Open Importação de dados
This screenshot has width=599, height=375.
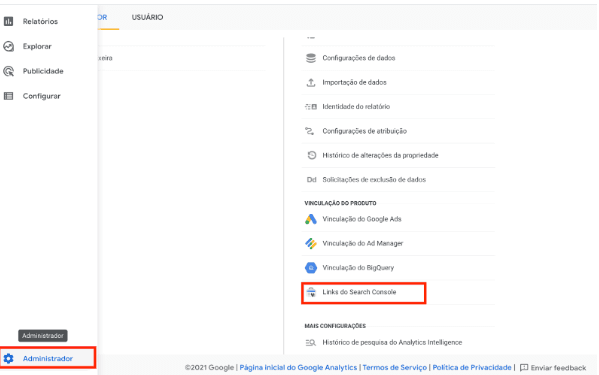(x=355, y=82)
